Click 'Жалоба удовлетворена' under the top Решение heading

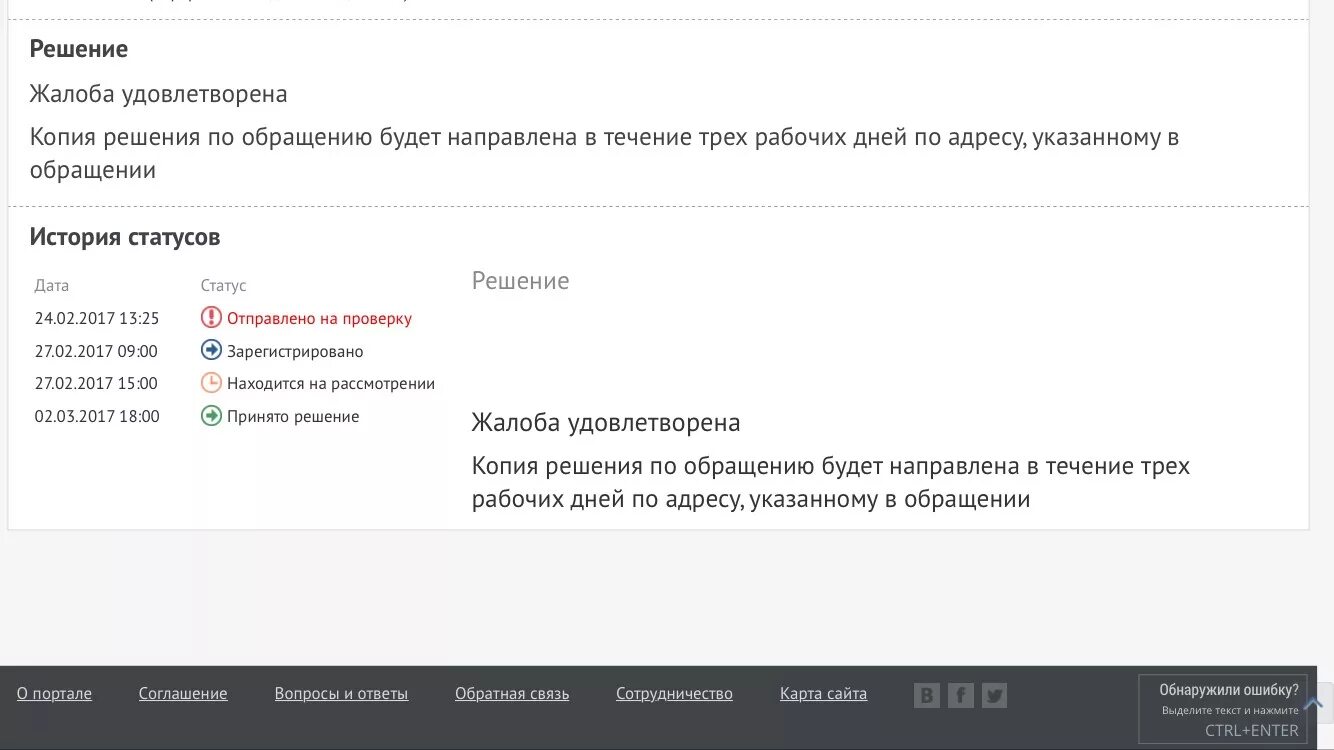[x=158, y=95]
